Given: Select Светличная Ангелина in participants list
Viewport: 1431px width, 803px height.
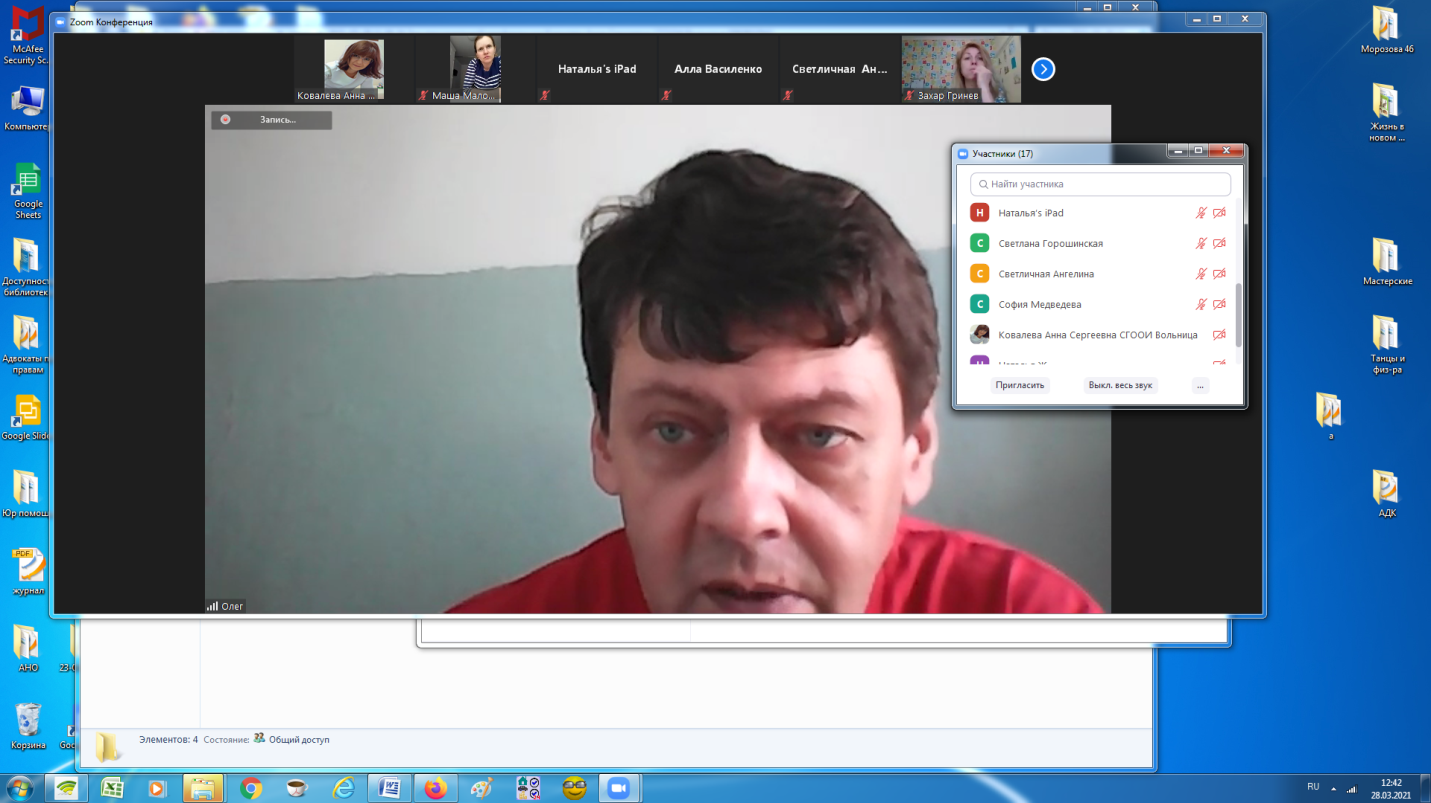Looking at the screenshot, I should pos(1046,274).
